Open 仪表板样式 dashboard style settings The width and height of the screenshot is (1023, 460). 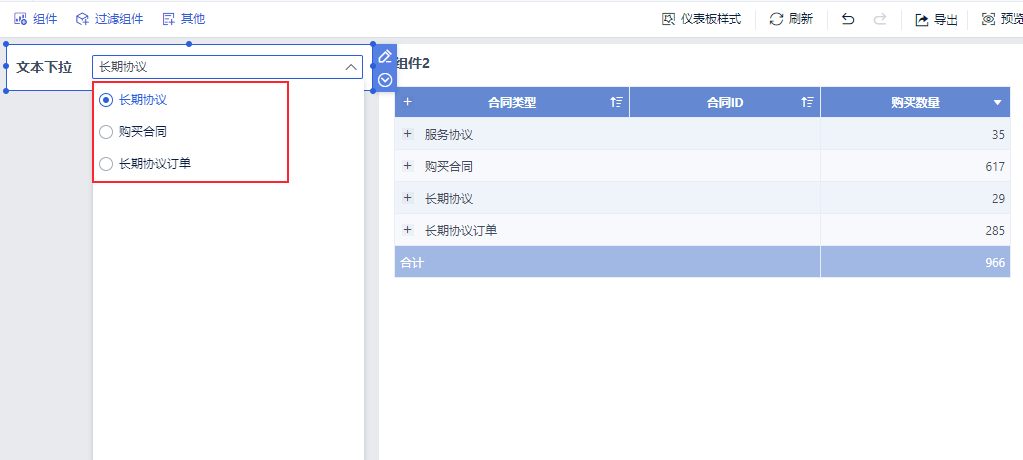tap(701, 19)
